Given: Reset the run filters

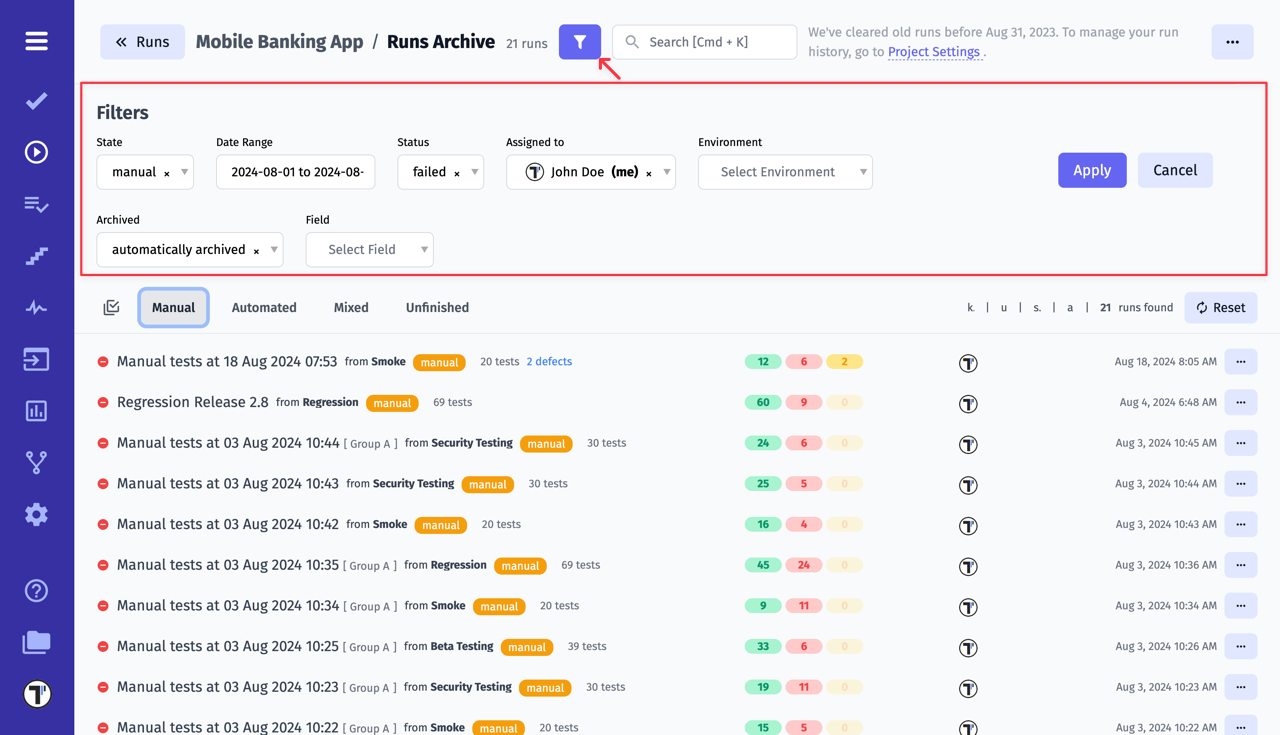Looking at the screenshot, I should coord(1221,308).
